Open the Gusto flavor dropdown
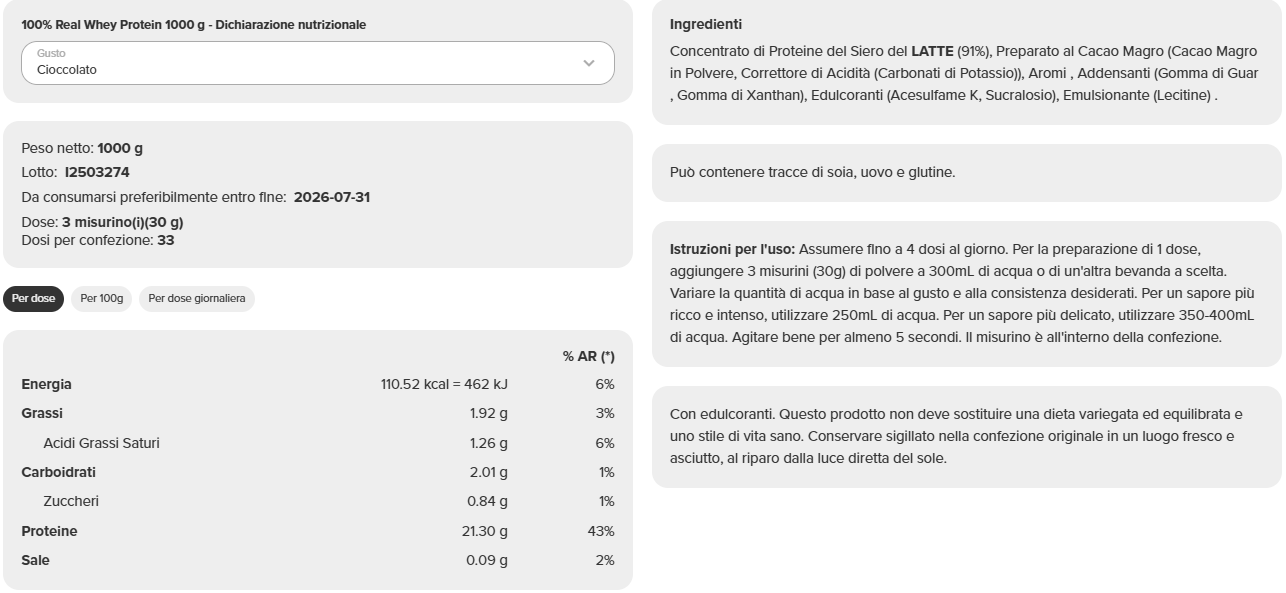Image resolution: width=1286 pixels, height=593 pixels. coord(315,63)
